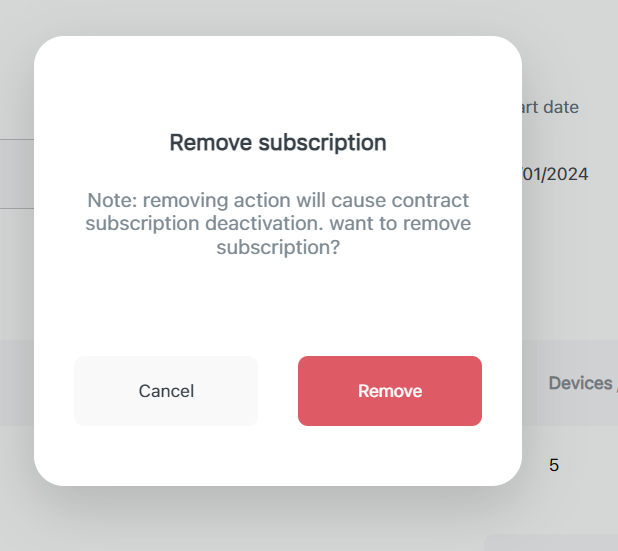Click the word Remove in dialog heading
Viewport: 618px width, 551px height.
210,142
